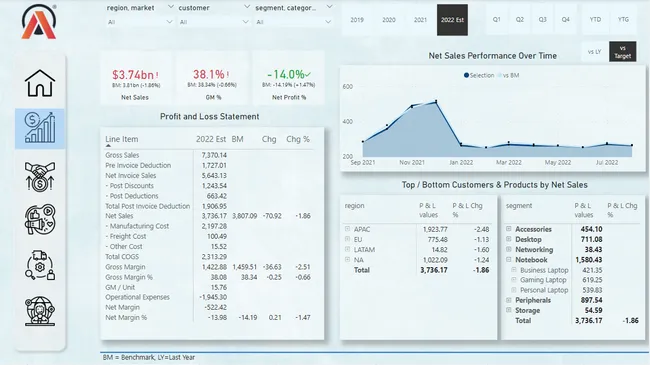The height and width of the screenshot is (365, 650).
Task: Expand the Networking segment
Action: click(x=509, y=249)
